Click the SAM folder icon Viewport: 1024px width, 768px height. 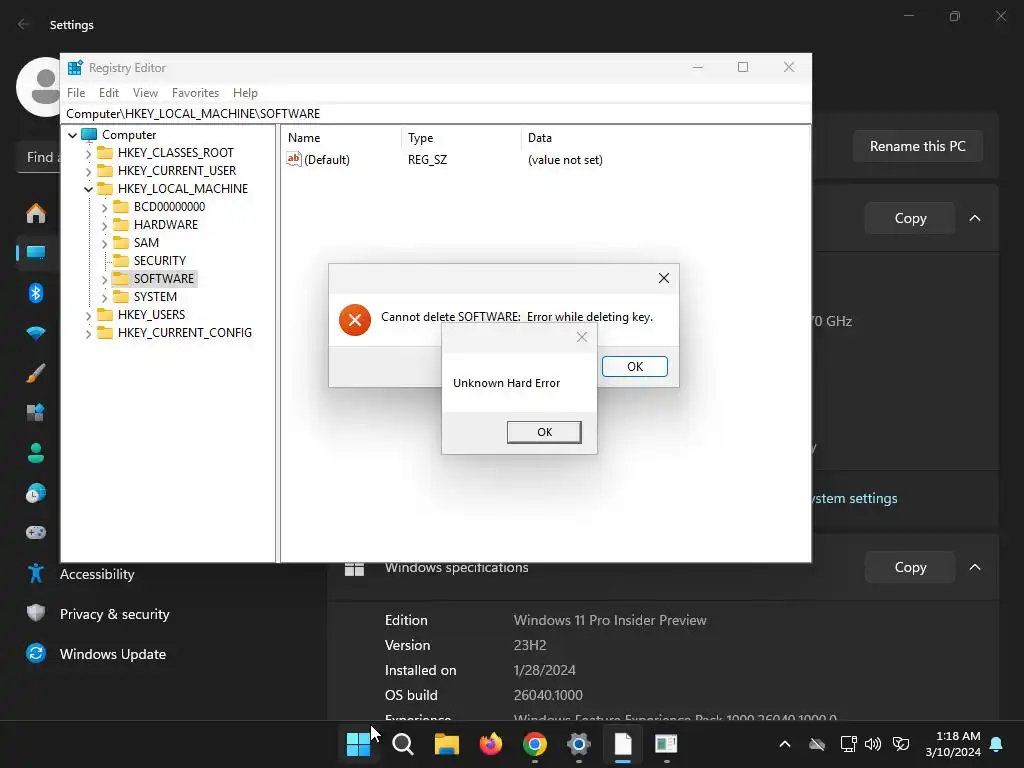pyautogui.click(x=121, y=242)
